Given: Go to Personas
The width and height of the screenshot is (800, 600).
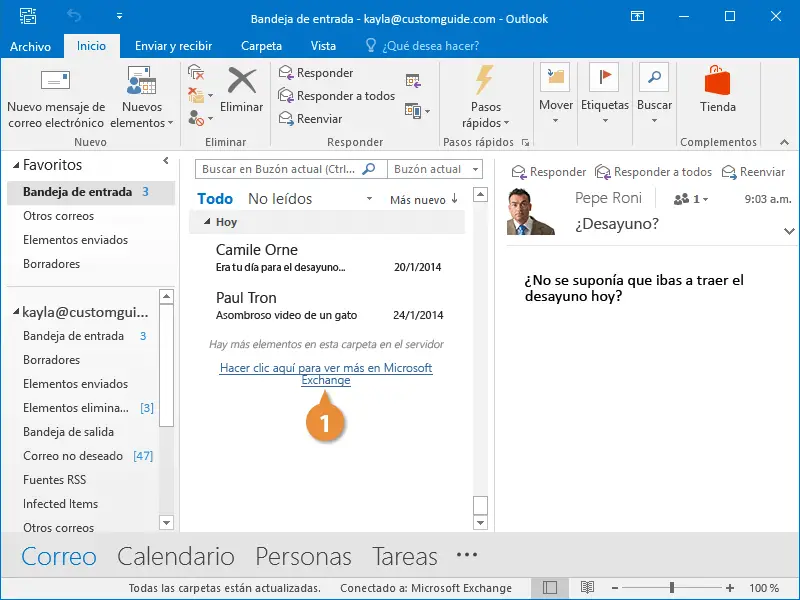Looking at the screenshot, I should tap(303, 556).
